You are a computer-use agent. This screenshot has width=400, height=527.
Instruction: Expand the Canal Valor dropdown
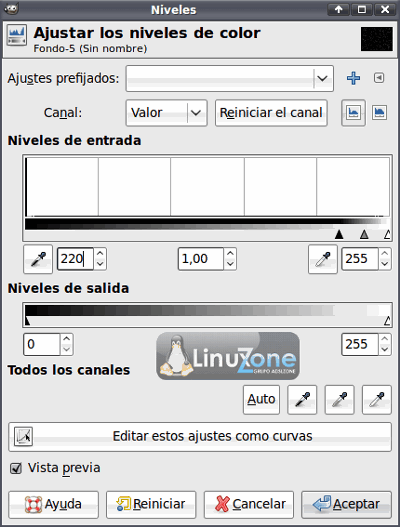[166, 113]
